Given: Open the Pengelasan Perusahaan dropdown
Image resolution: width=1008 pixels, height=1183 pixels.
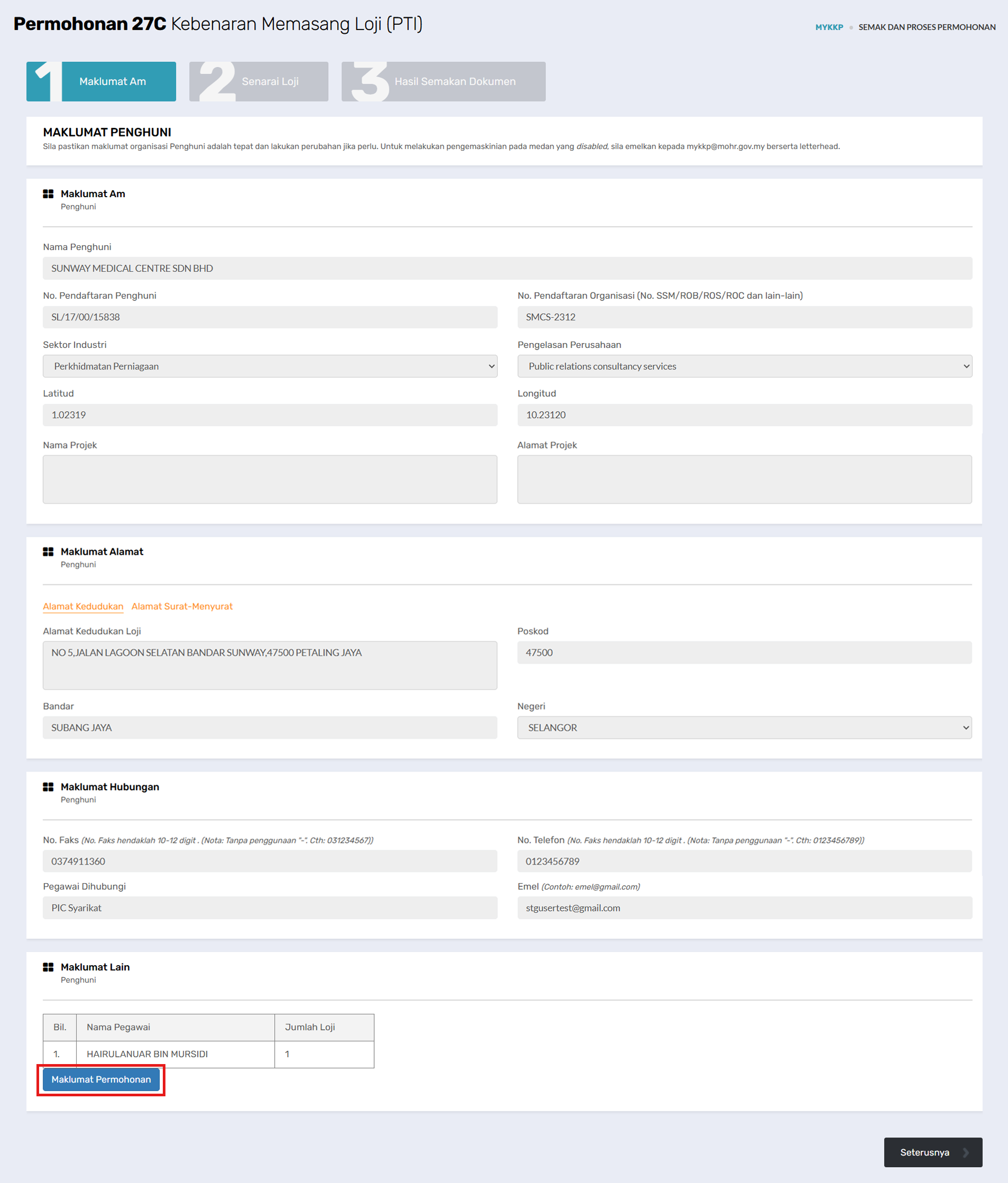Looking at the screenshot, I should pyautogui.click(x=745, y=366).
